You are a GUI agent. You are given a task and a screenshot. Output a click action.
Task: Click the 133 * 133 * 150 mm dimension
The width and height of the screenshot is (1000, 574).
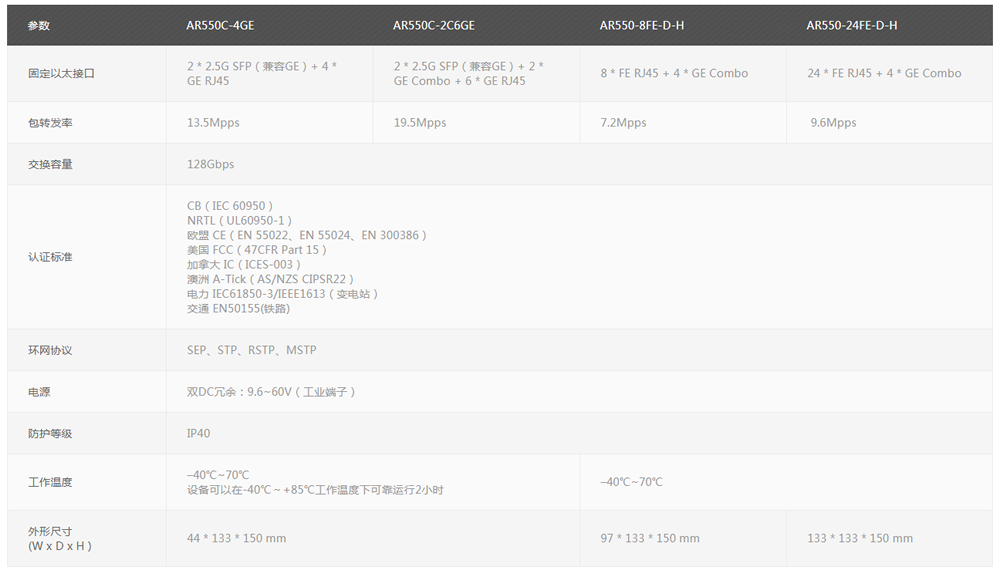click(x=860, y=538)
